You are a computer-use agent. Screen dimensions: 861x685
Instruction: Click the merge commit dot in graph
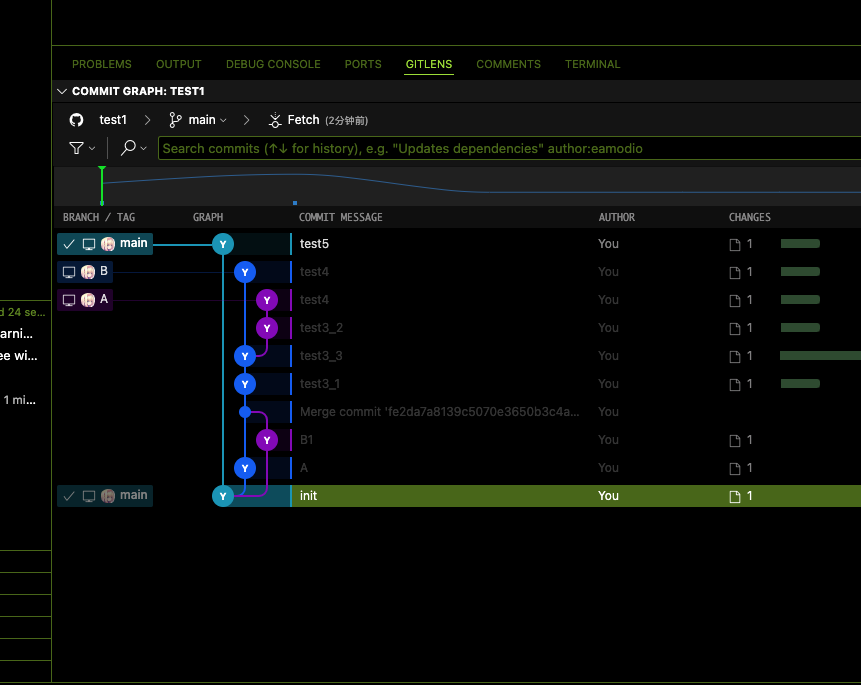point(245,412)
